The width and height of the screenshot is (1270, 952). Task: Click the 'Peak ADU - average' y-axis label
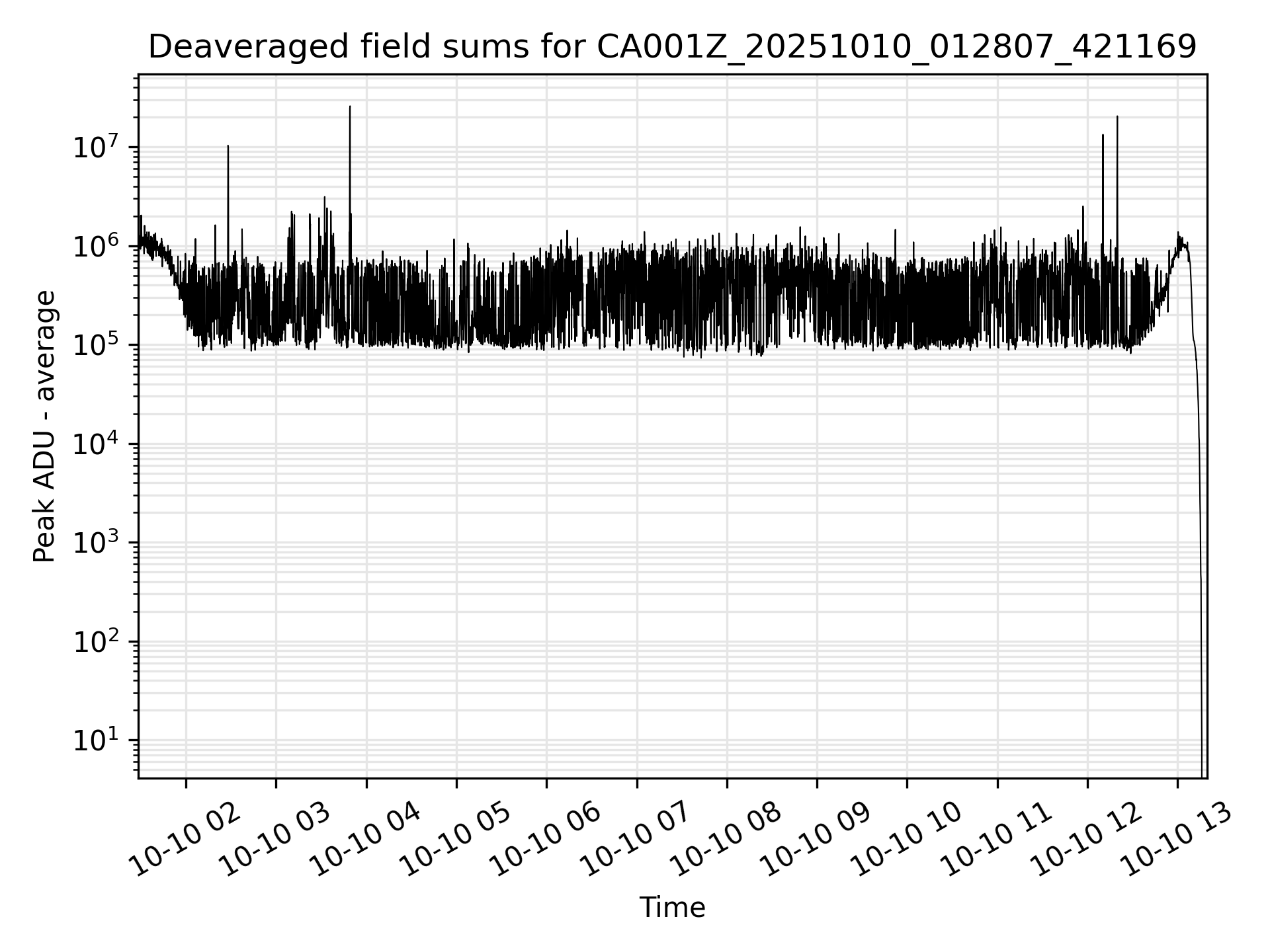pyautogui.click(x=45, y=426)
